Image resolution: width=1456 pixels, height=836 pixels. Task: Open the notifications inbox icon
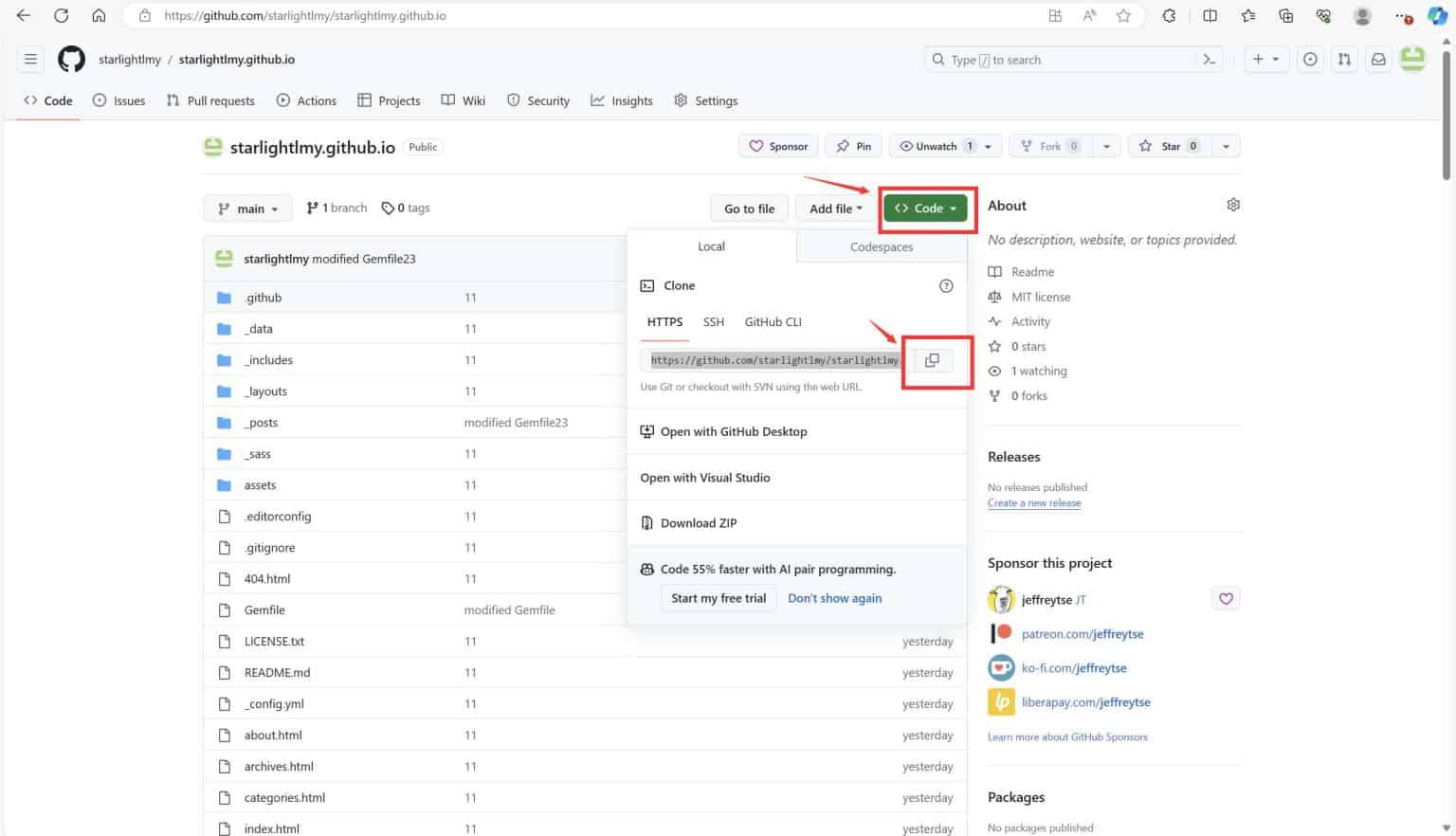[x=1378, y=59]
